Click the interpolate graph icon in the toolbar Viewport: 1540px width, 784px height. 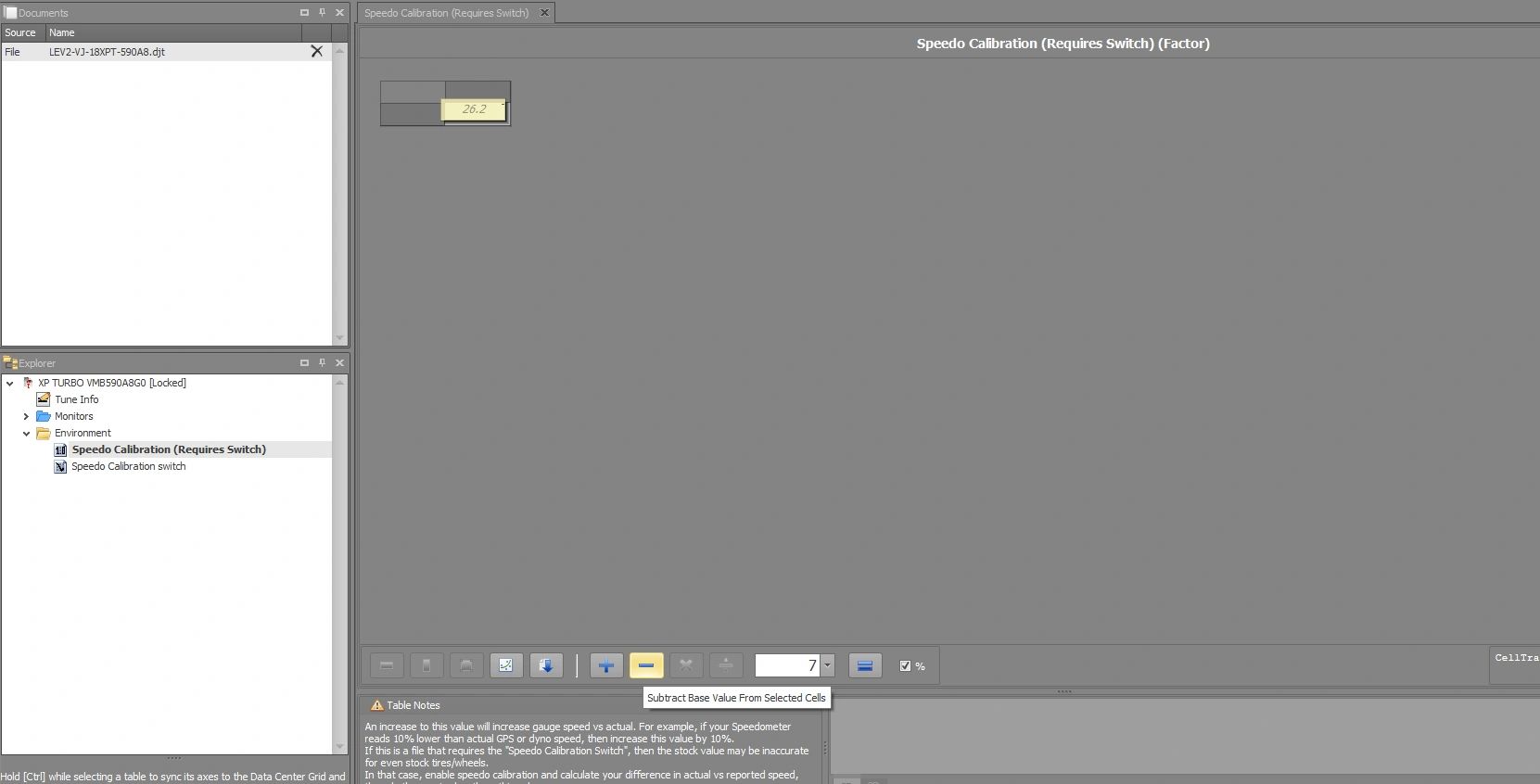(506, 665)
